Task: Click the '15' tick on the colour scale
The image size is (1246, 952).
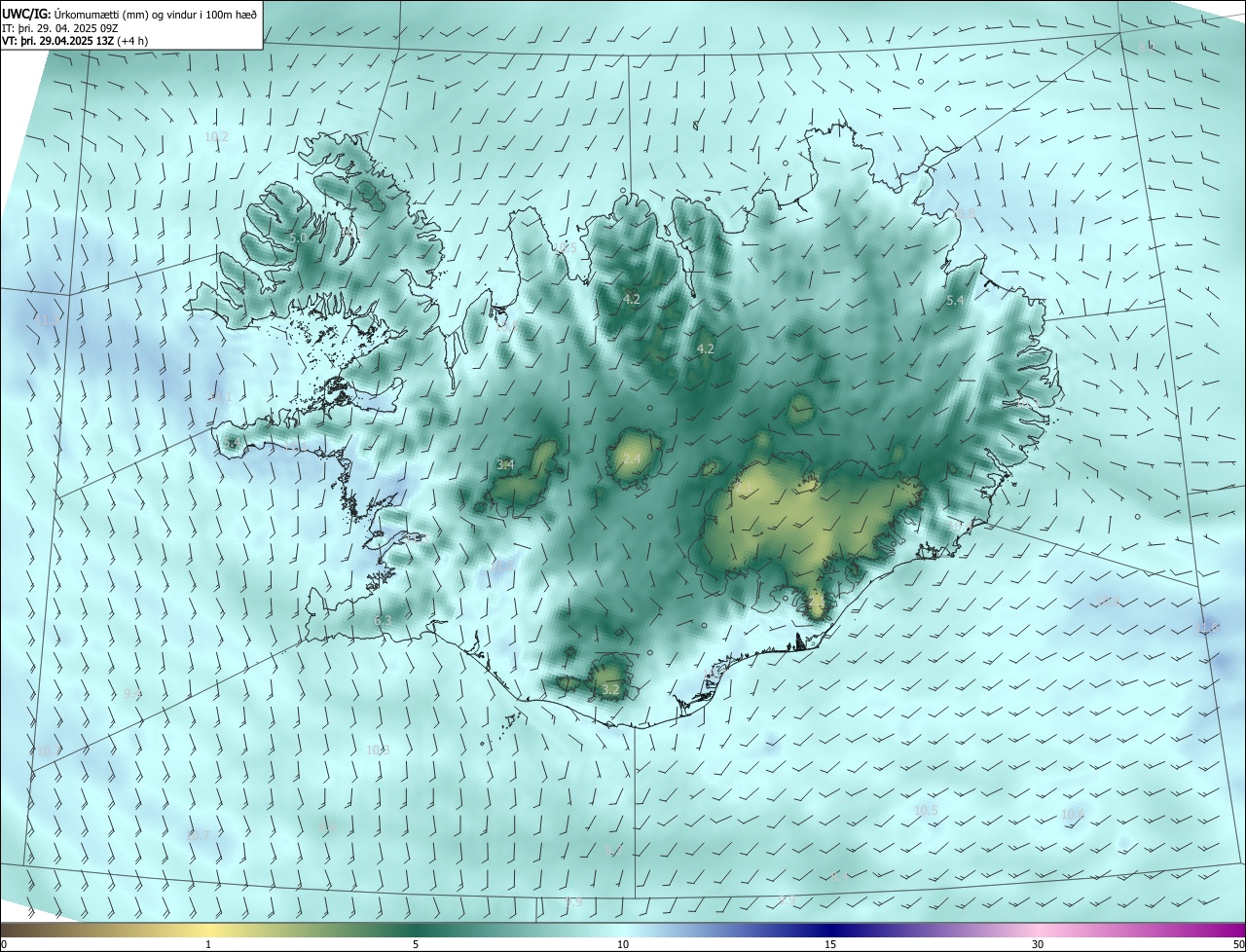Action: tap(830, 944)
